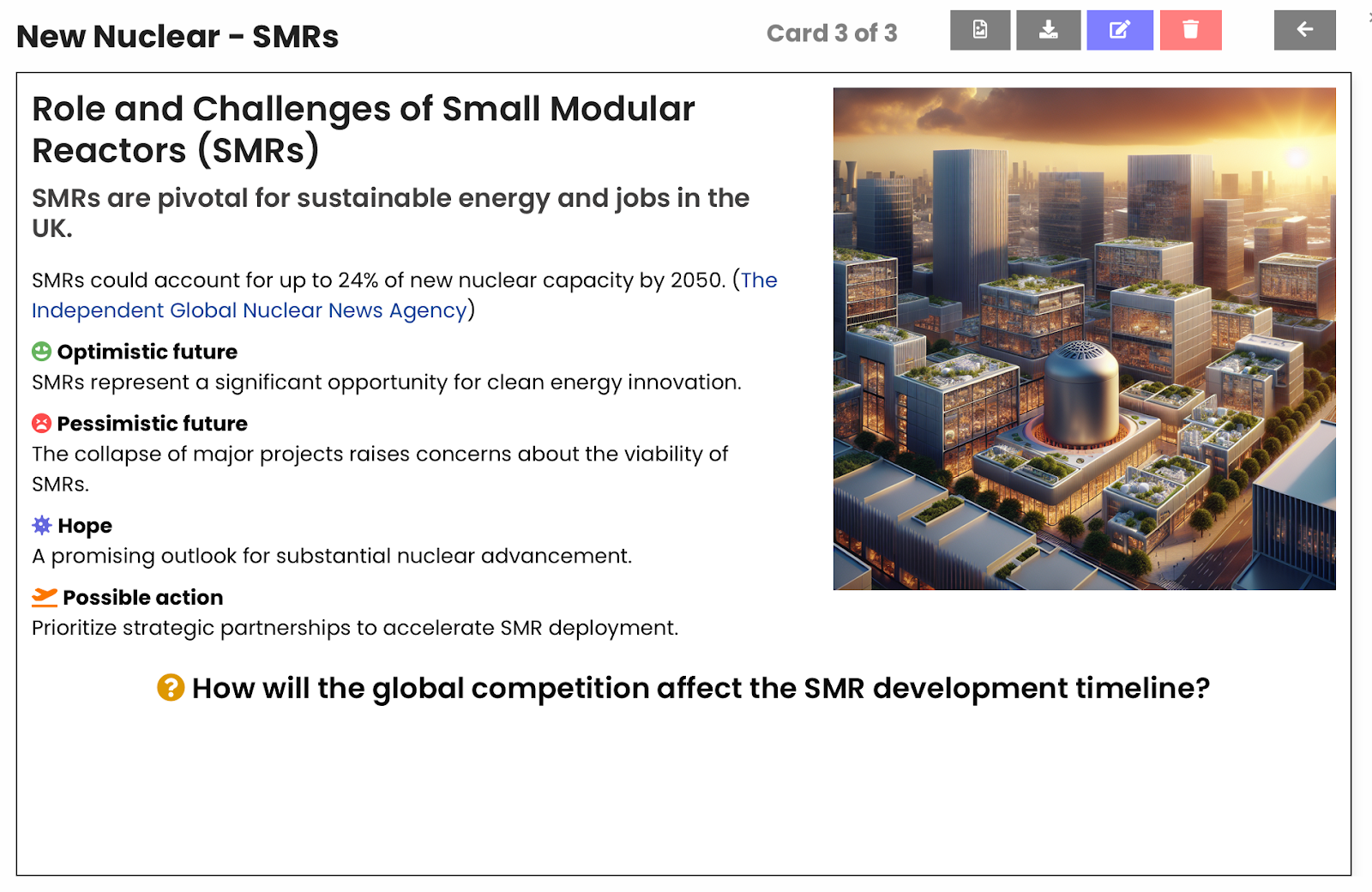Screen dimensions: 1372x892
Task: Click the 'significant opportunity for clean energy innovation' text
Action: click(x=387, y=383)
